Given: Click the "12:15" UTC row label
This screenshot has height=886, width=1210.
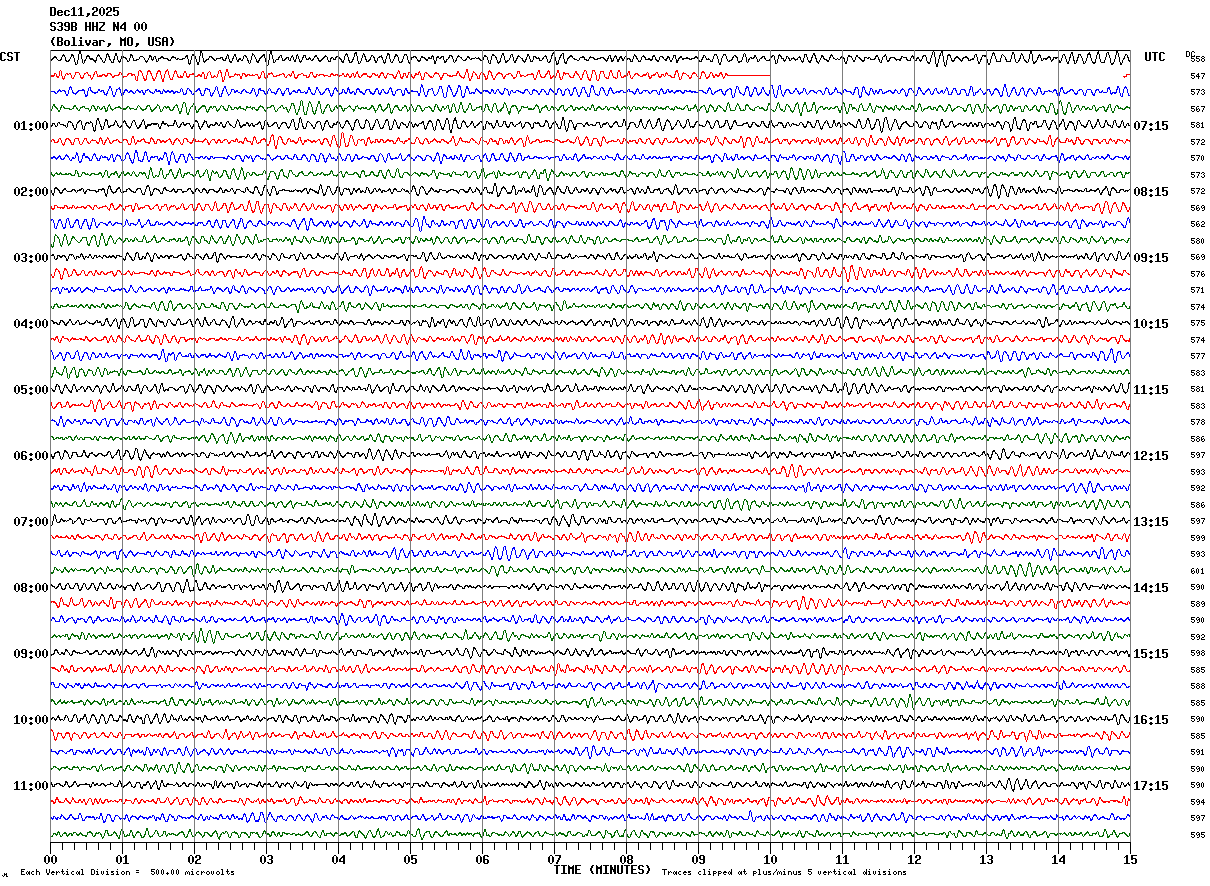Looking at the screenshot, I should click(x=1151, y=456).
